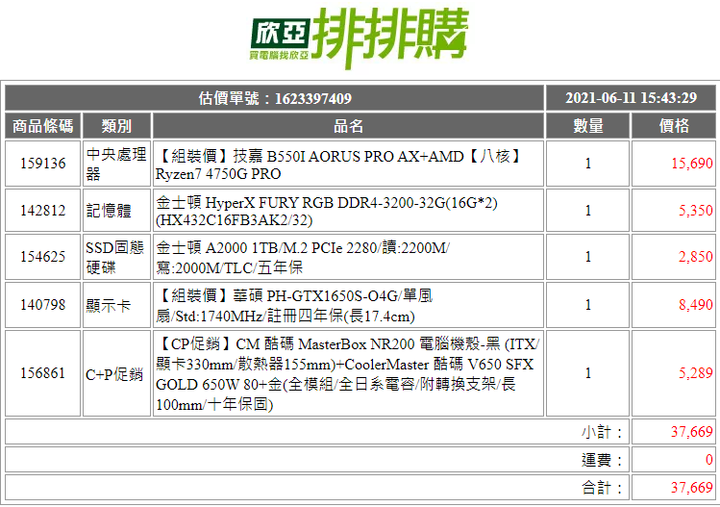This screenshot has height=507, width=720.
Task: Click the timestamp 2021-06-11 15:43:29
Action: coord(631,98)
